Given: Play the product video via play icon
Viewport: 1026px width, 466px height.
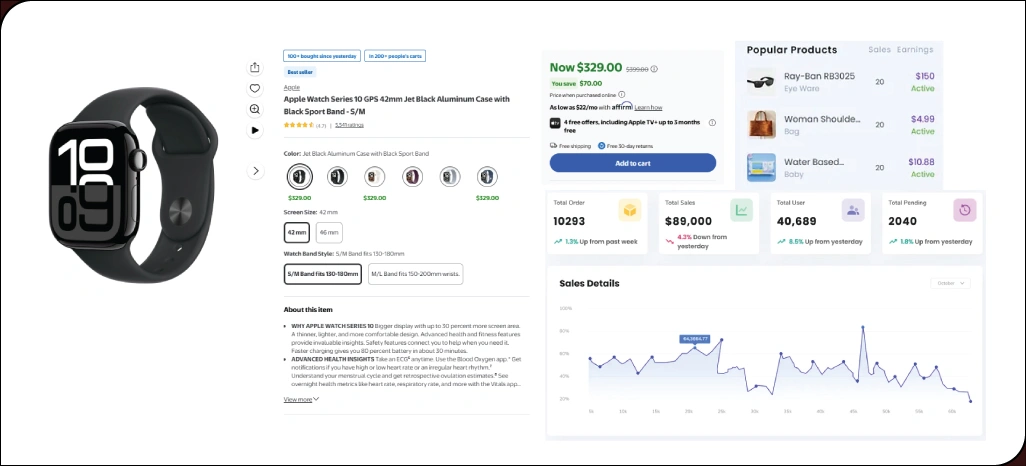Looking at the screenshot, I should [x=255, y=130].
